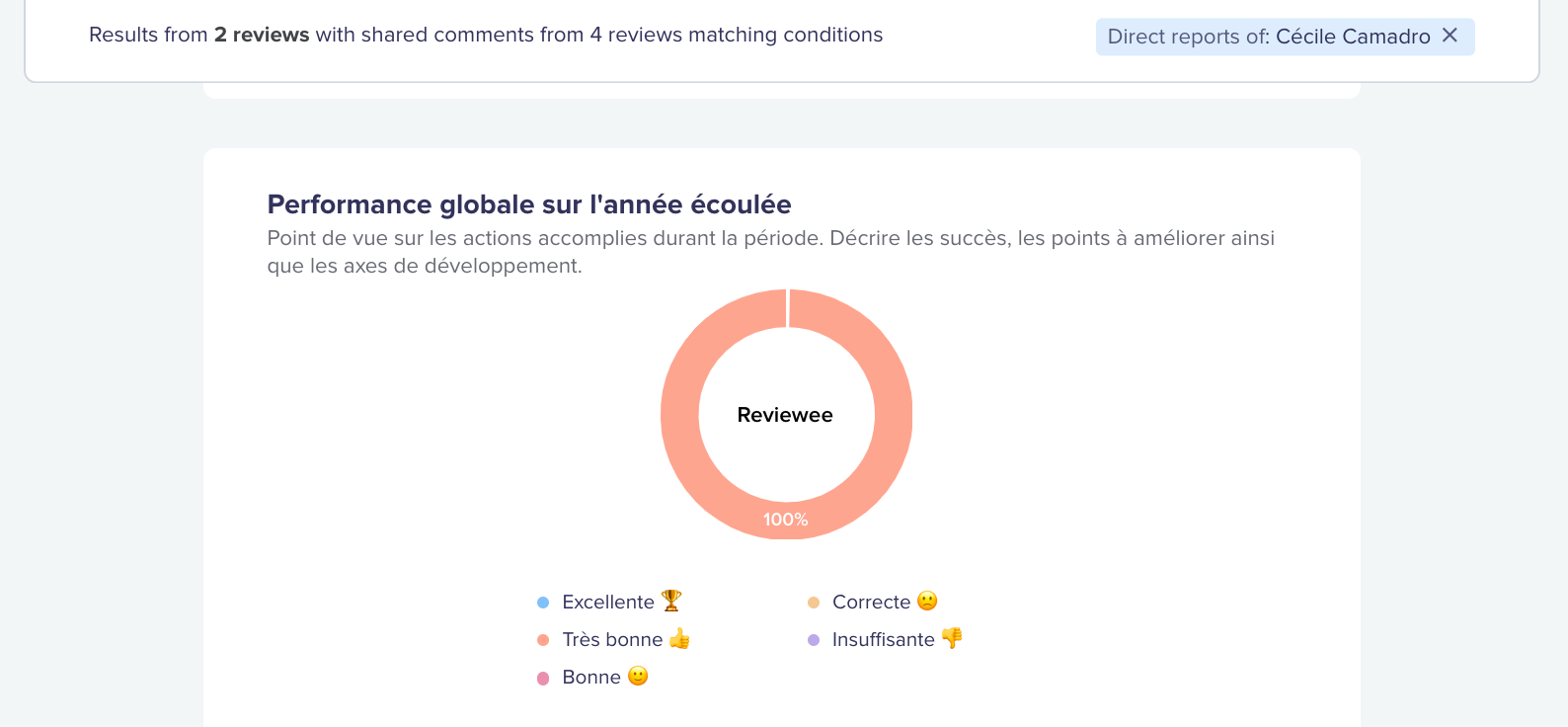Click the thumbs down icon beside Insuffisante

pyautogui.click(x=952, y=638)
